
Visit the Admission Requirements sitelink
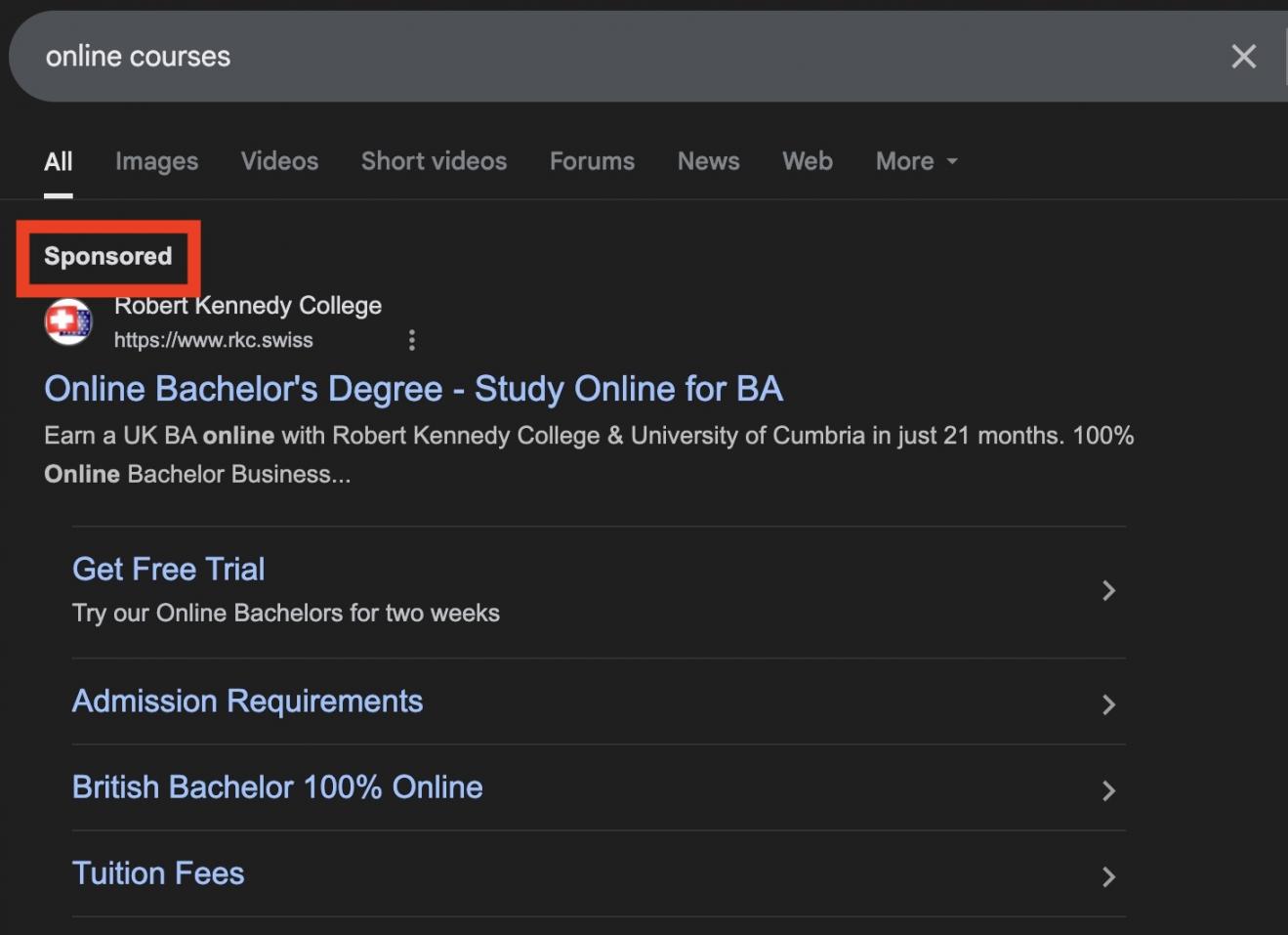pos(247,701)
